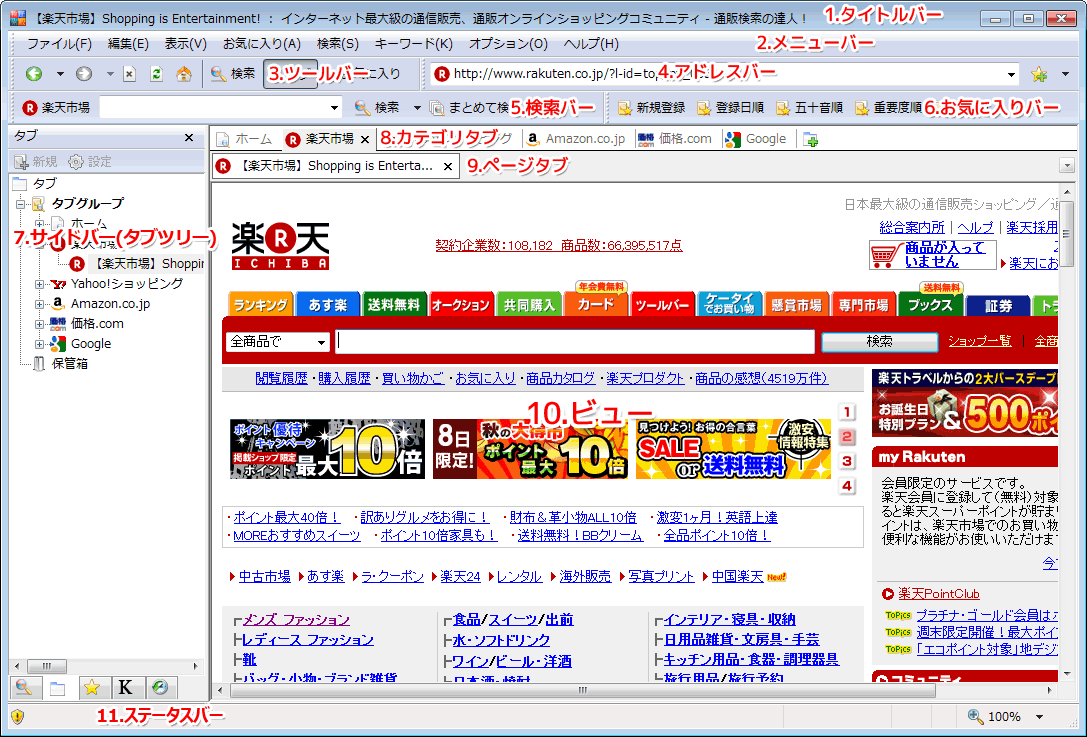Switch sidebar to the favorites star icon
The image size is (1087, 737).
coord(92,687)
